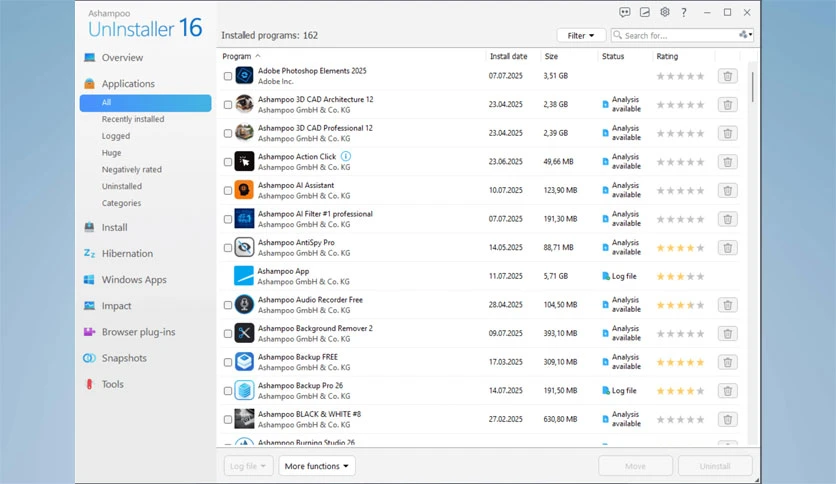Click info icon next to Ashampoo Action Click
This screenshot has width=836, height=484.
pyautogui.click(x=345, y=156)
